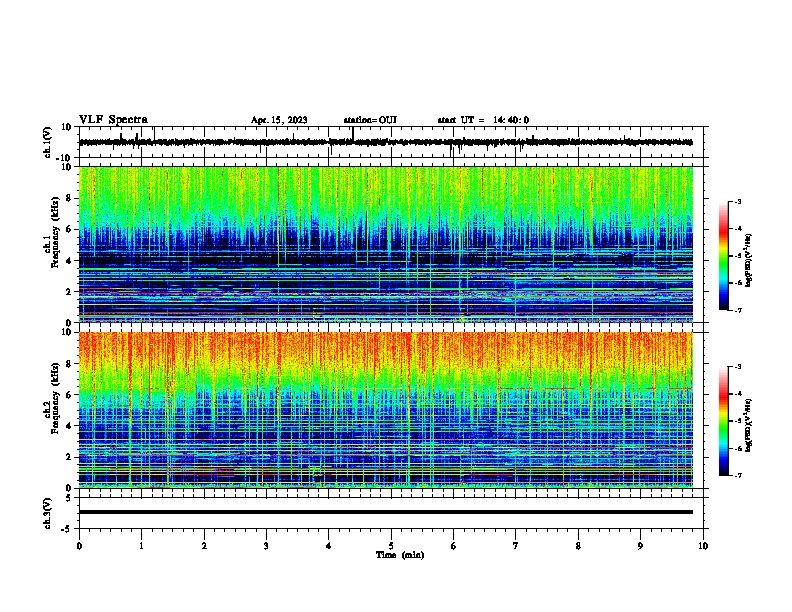Click time axis tick label "1"
The height and width of the screenshot is (612, 792).
(x=141, y=546)
